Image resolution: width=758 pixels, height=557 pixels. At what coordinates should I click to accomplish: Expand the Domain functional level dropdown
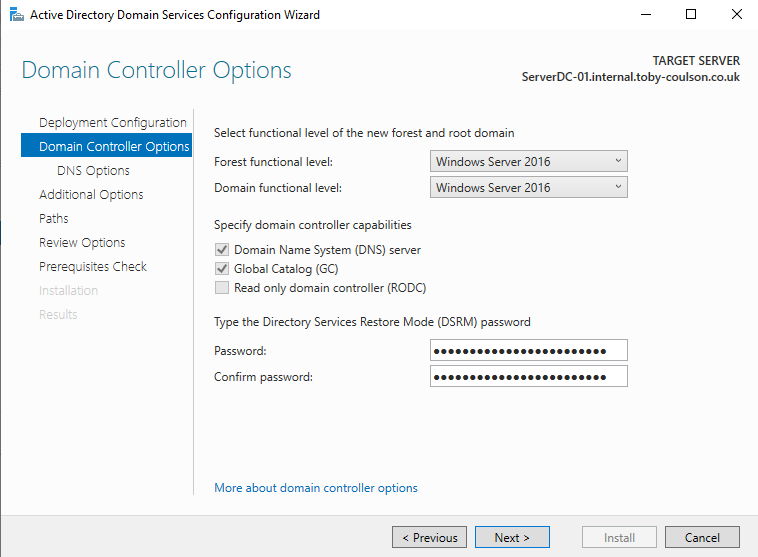528,187
